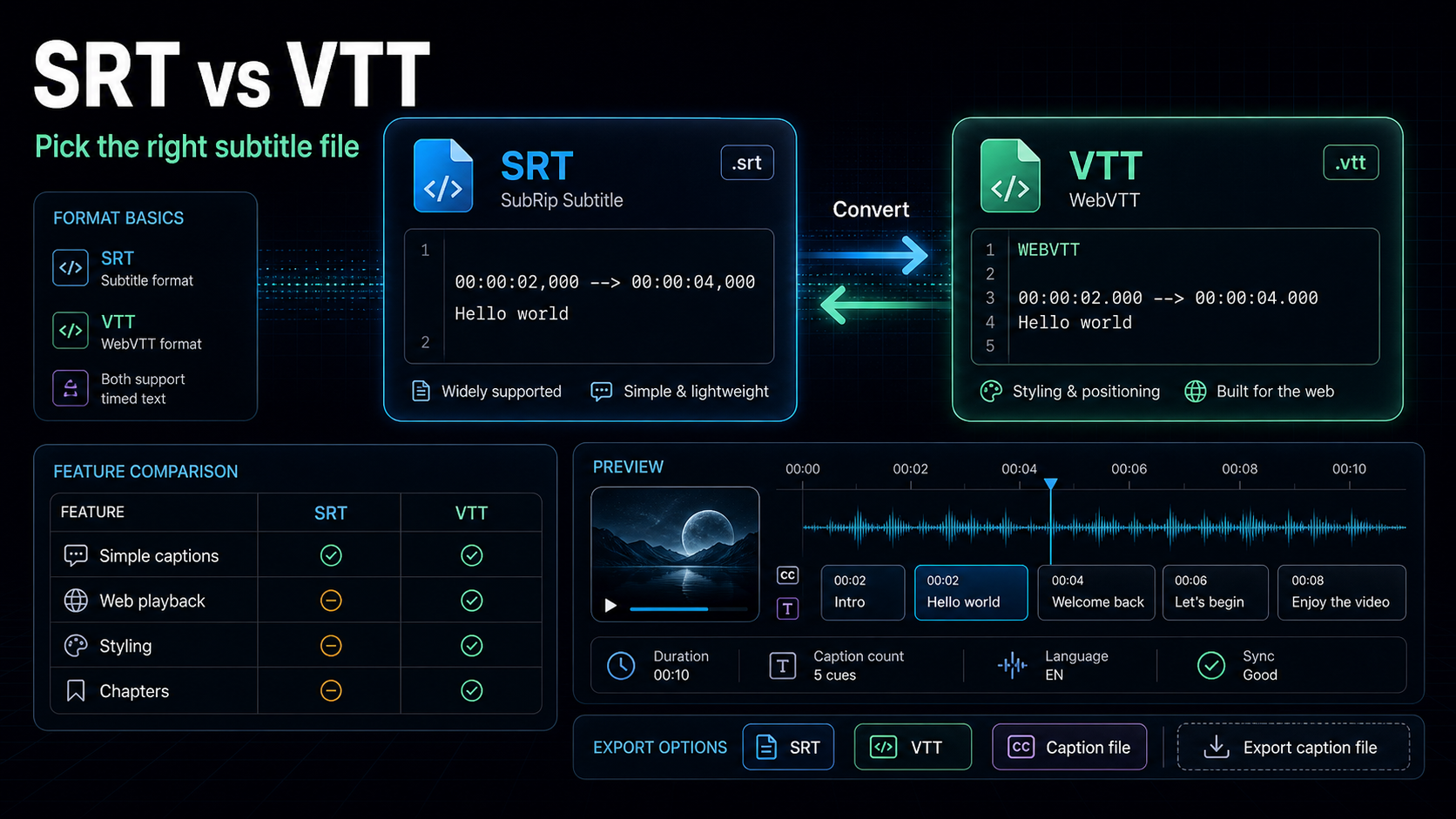This screenshot has height=819, width=1456.
Task: Choose the VTT export option
Action: click(x=913, y=747)
